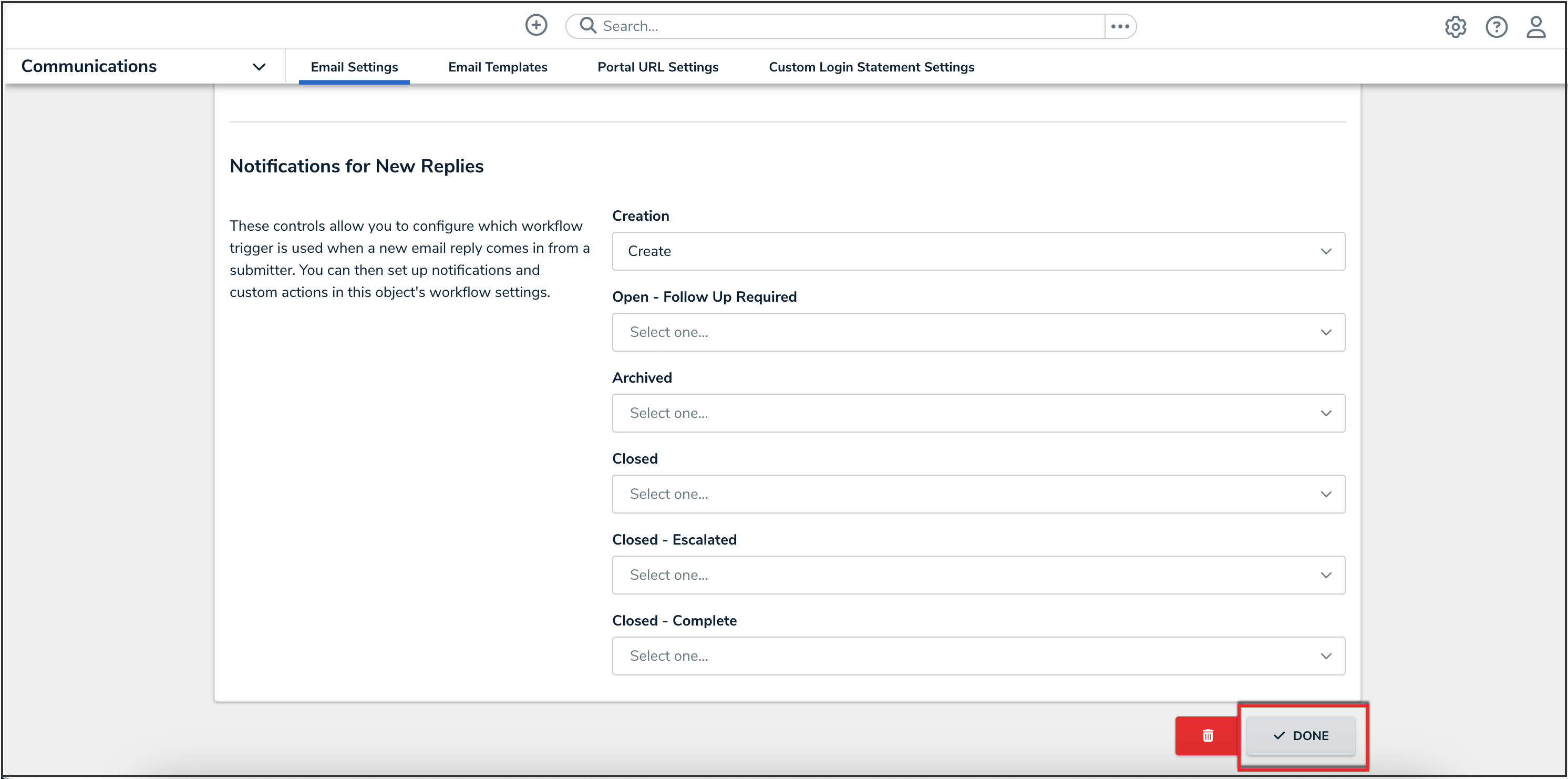This screenshot has height=779, width=1568.
Task: Expand the Communications section chevron
Action: tap(259, 67)
